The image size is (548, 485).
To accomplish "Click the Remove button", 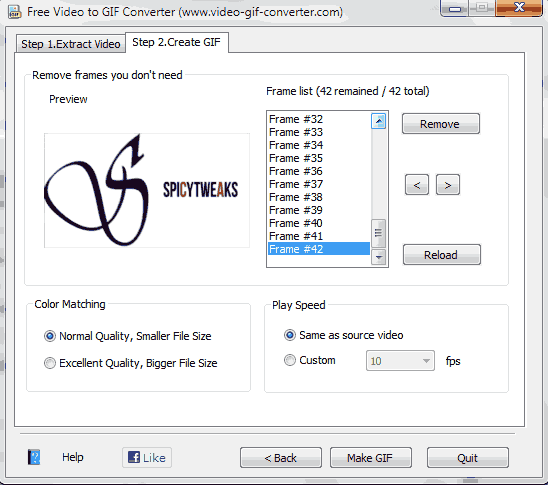I will pyautogui.click(x=440, y=124).
